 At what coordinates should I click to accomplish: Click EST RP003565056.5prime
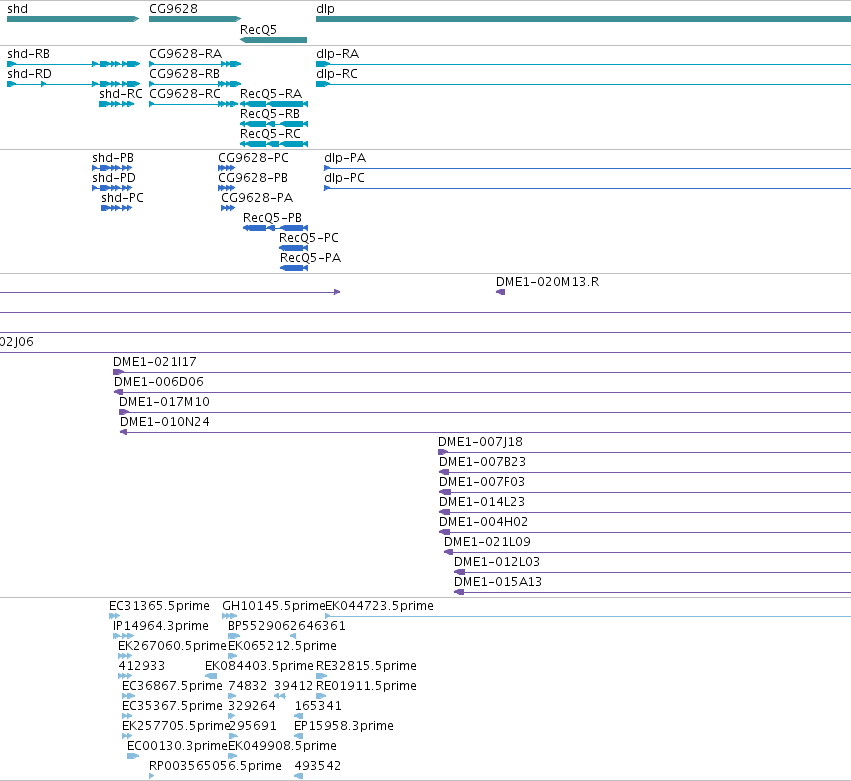(215, 767)
